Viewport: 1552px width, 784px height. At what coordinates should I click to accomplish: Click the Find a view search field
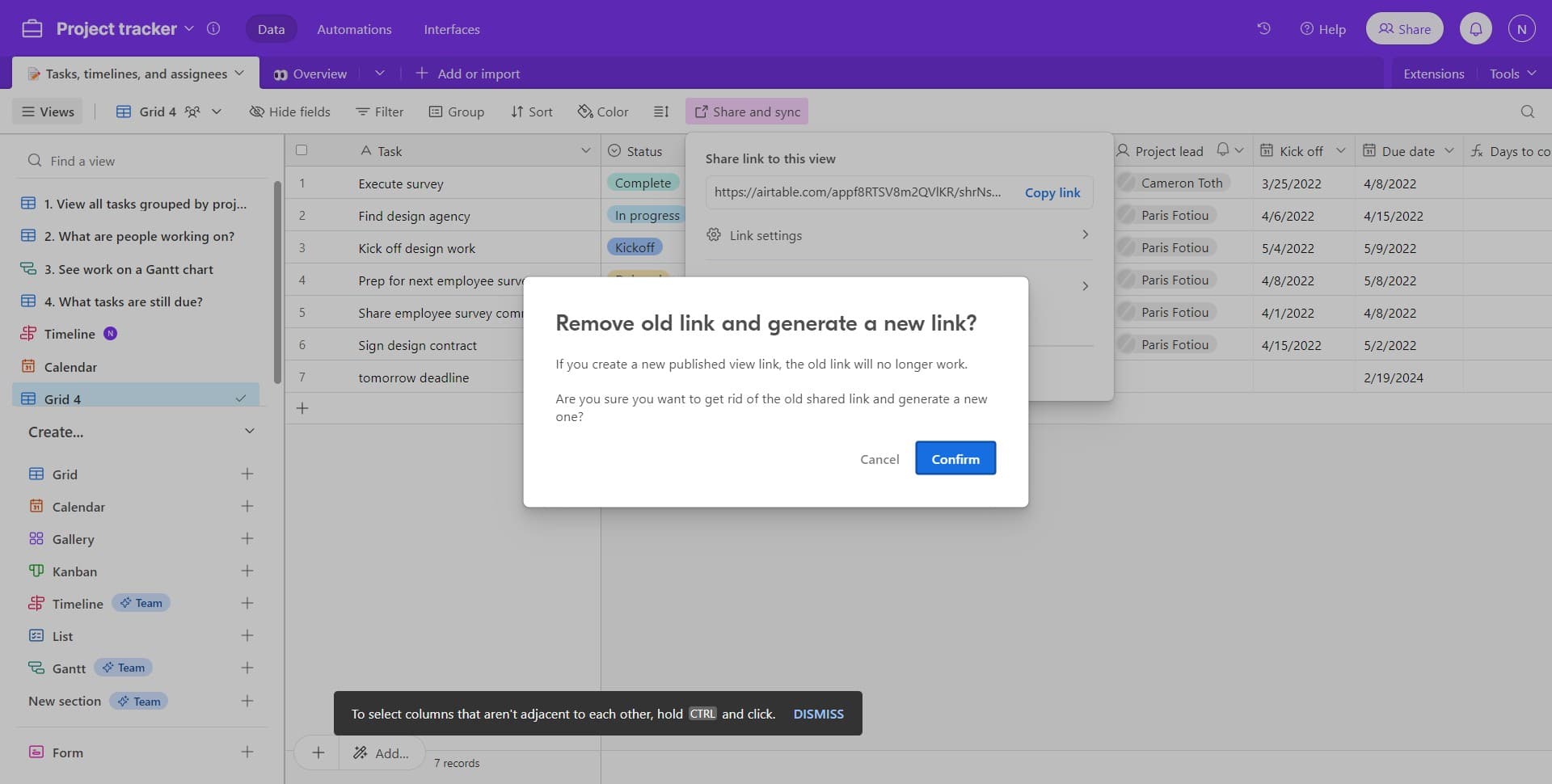click(x=145, y=161)
